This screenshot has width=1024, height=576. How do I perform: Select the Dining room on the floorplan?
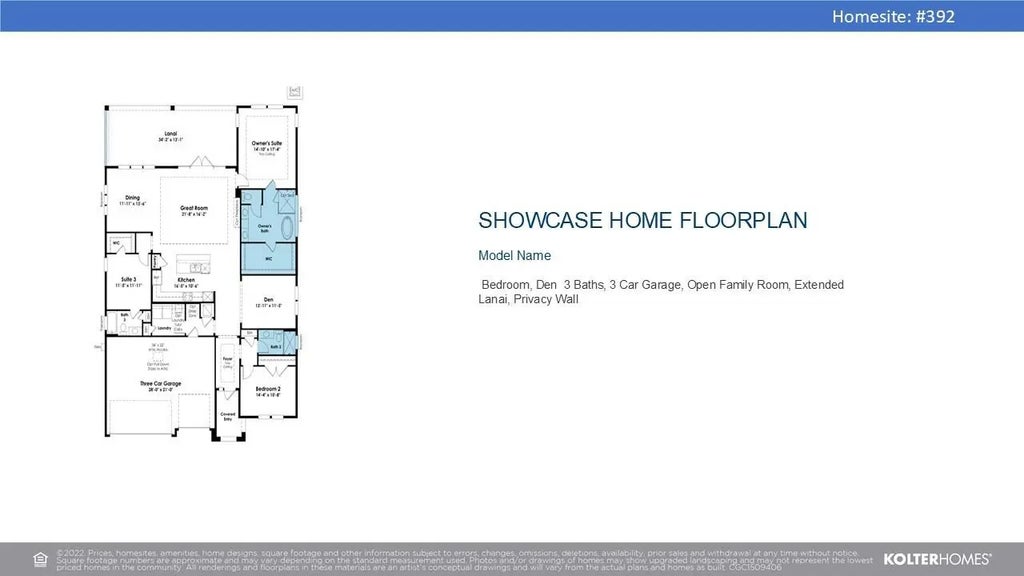(x=133, y=201)
